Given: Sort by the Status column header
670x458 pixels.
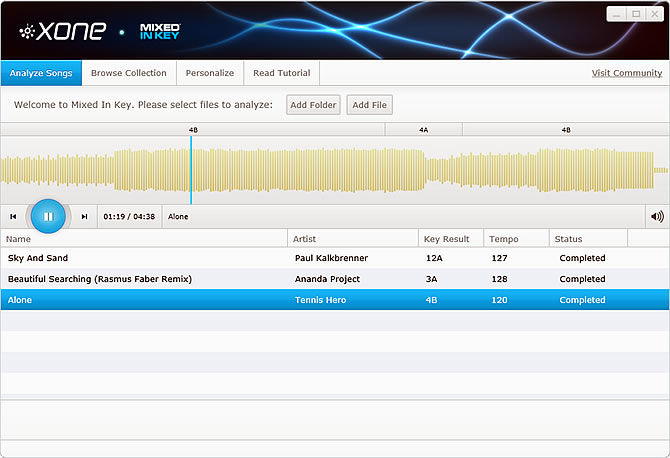Looking at the screenshot, I should (588, 239).
